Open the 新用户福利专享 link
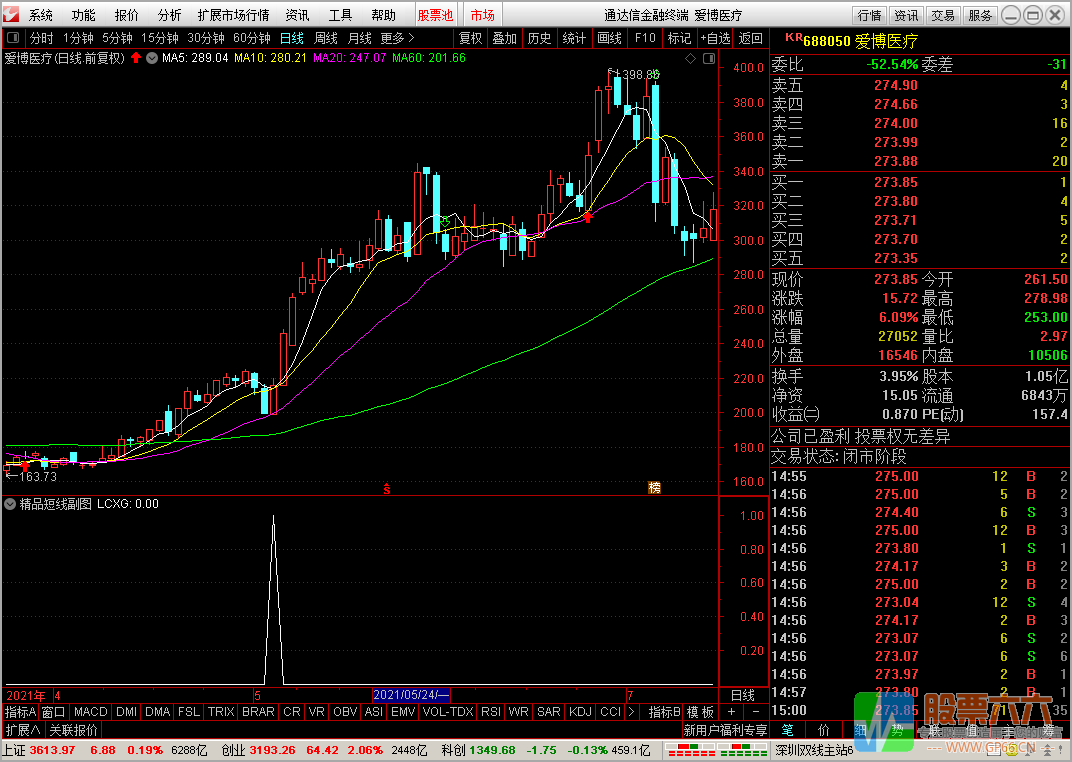1072x762 pixels. (725, 731)
